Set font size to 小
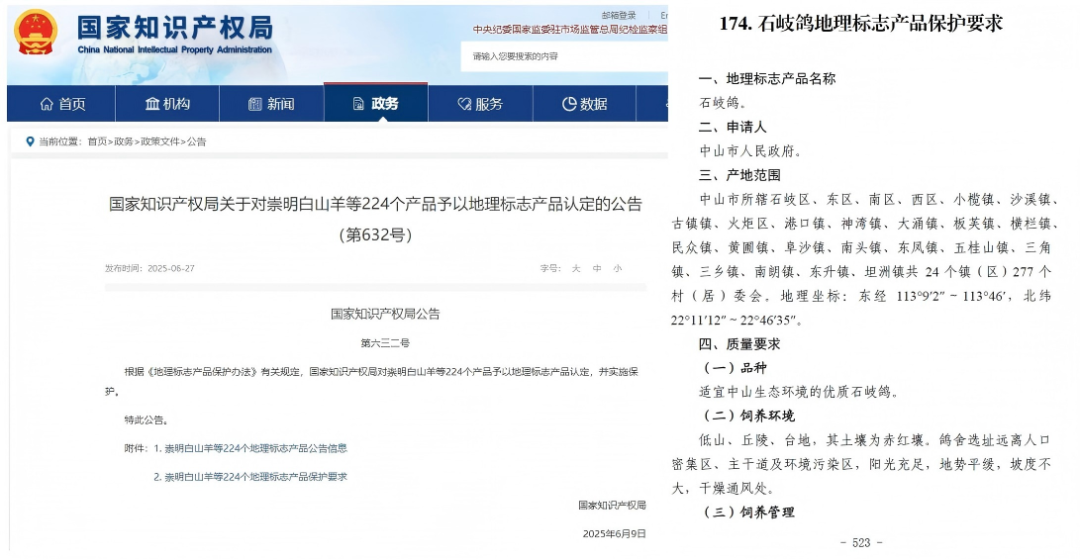The image size is (1080, 559). pyautogui.click(x=617, y=268)
